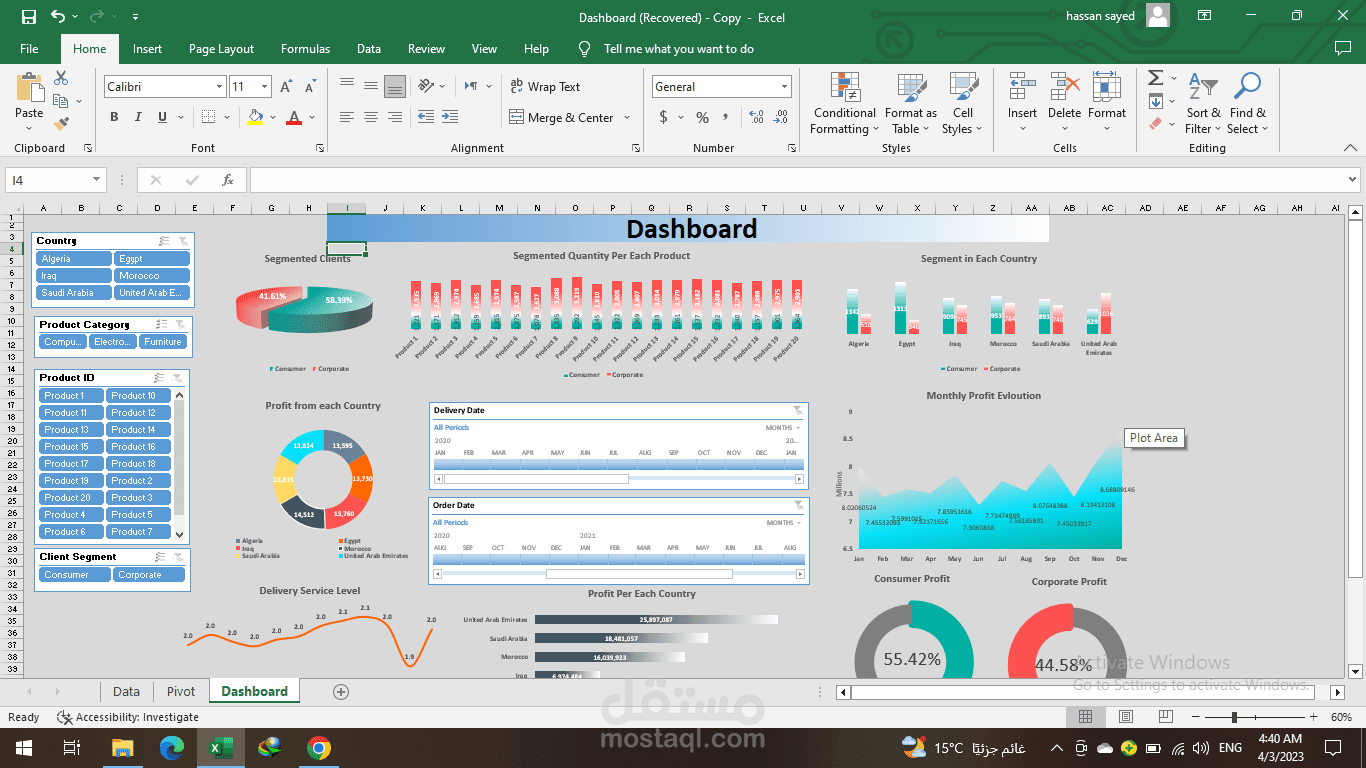Screen dimensions: 1366x768
Task: Insert function using the fx icon
Action: tap(228, 180)
